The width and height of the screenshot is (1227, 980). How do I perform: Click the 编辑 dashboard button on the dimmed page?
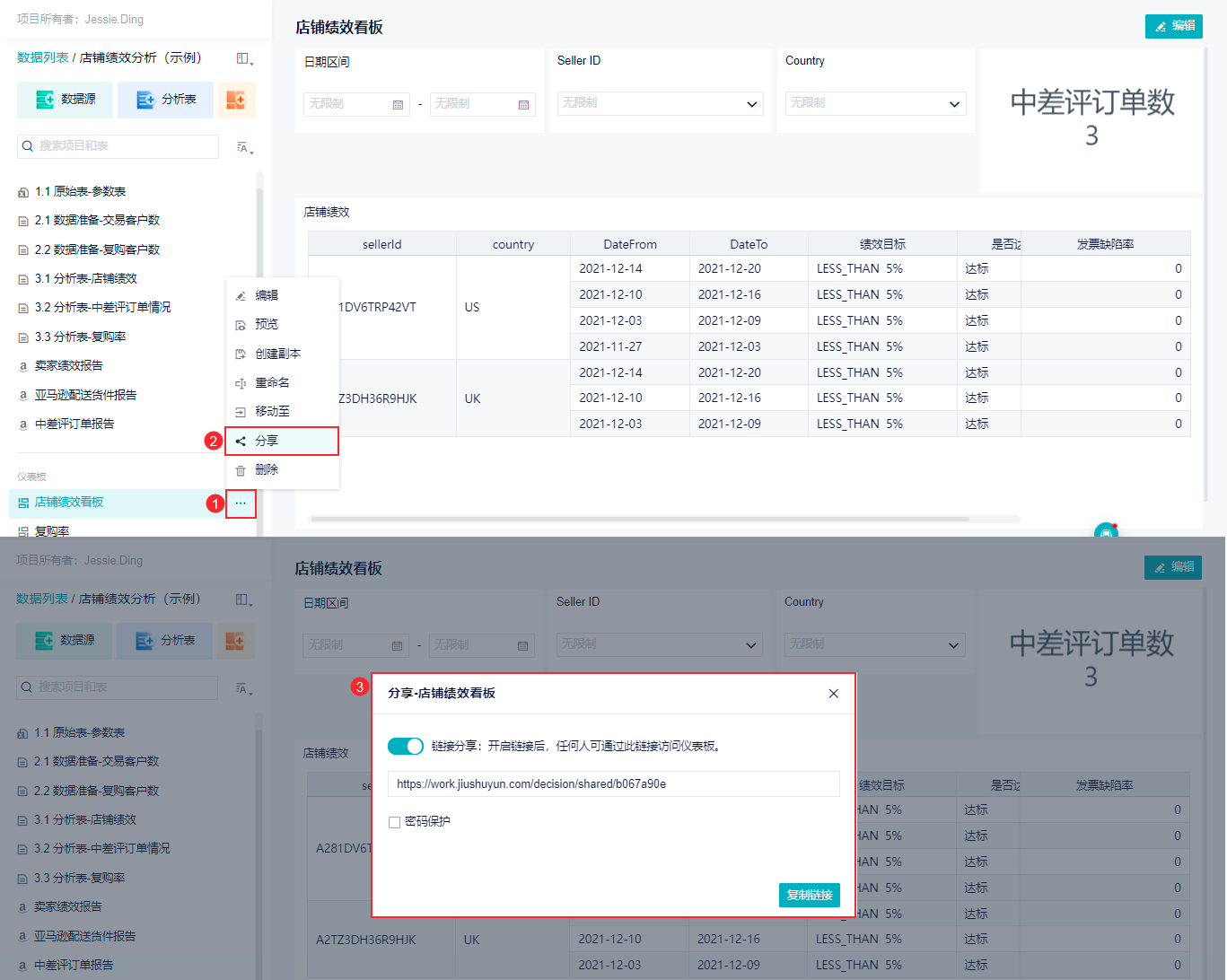pyautogui.click(x=1173, y=567)
